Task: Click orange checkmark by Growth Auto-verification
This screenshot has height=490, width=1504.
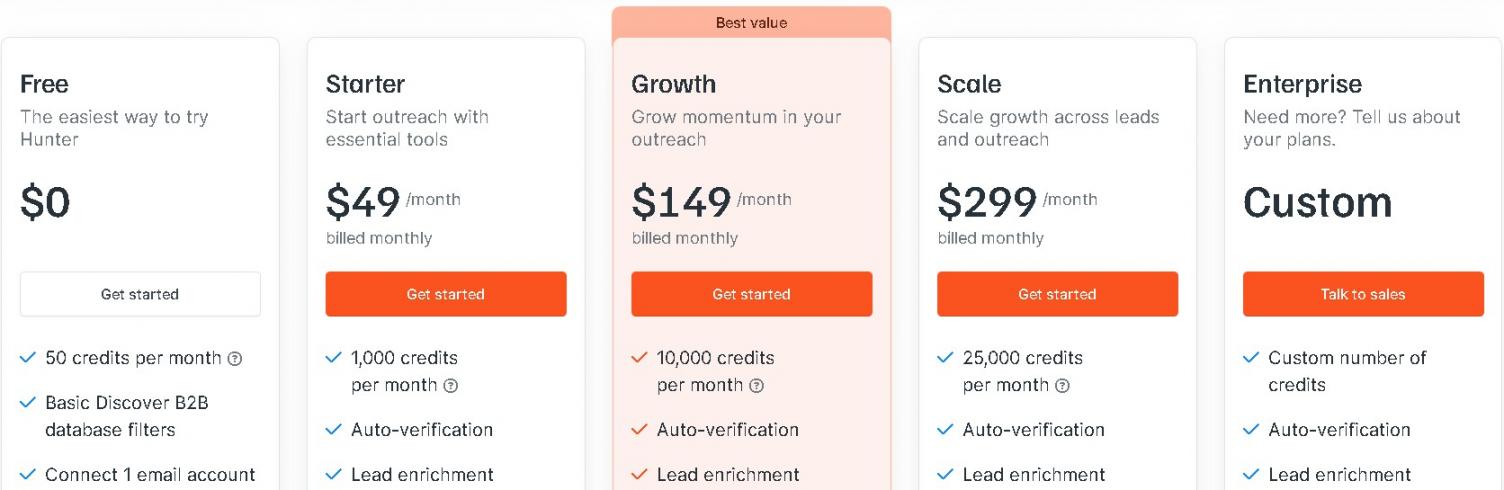Action: (x=640, y=430)
